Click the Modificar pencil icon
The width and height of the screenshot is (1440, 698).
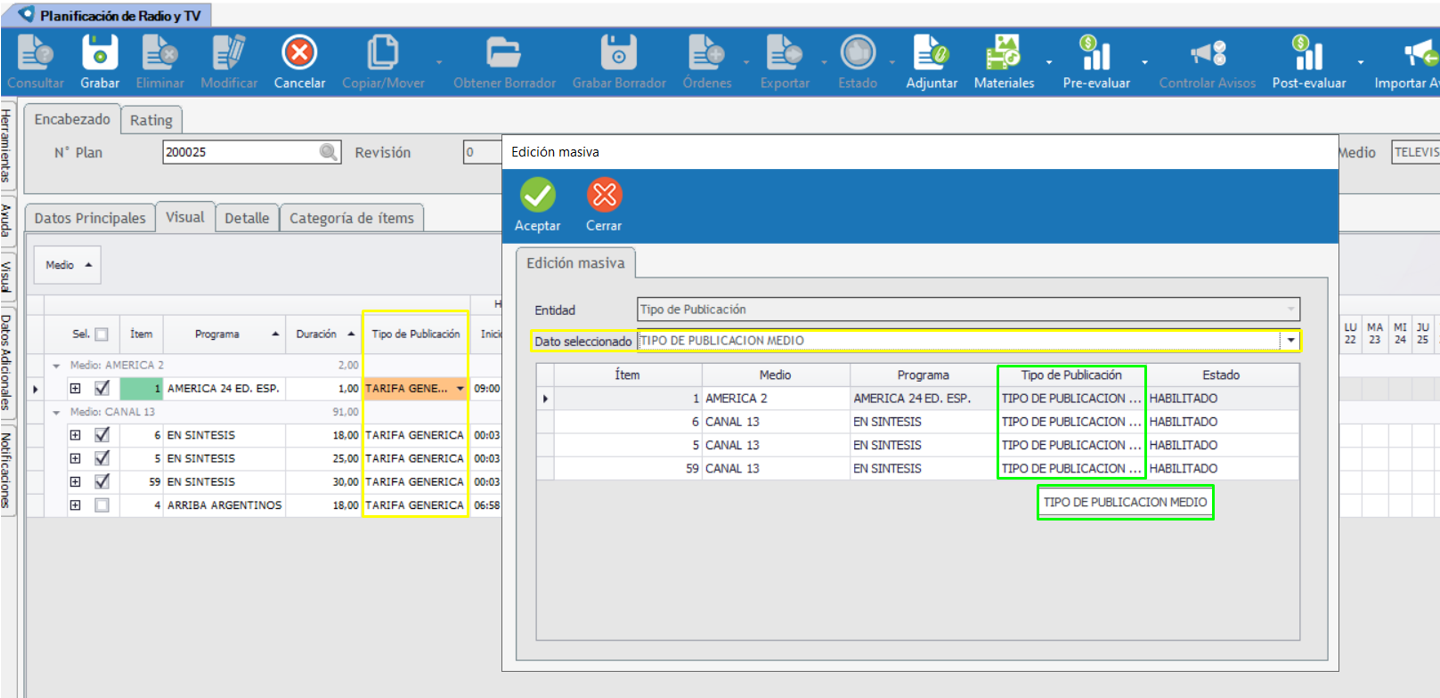tap(229, 52)
